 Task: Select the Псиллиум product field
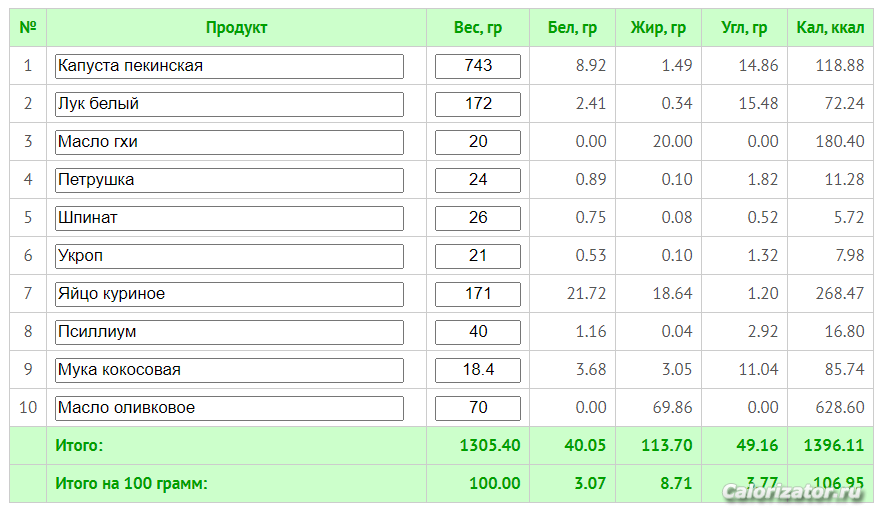click(229, 332)
